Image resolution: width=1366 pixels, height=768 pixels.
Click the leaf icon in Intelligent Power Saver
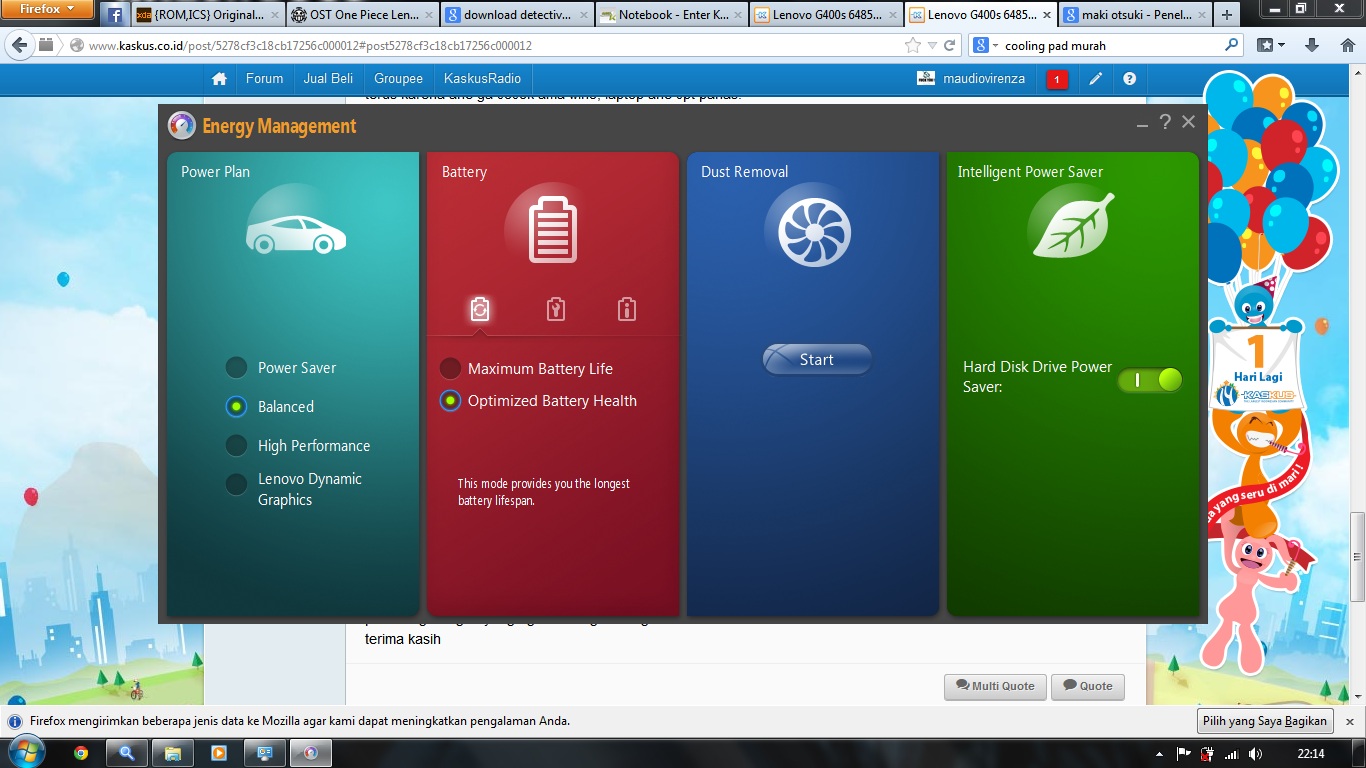coord(1071,225)
